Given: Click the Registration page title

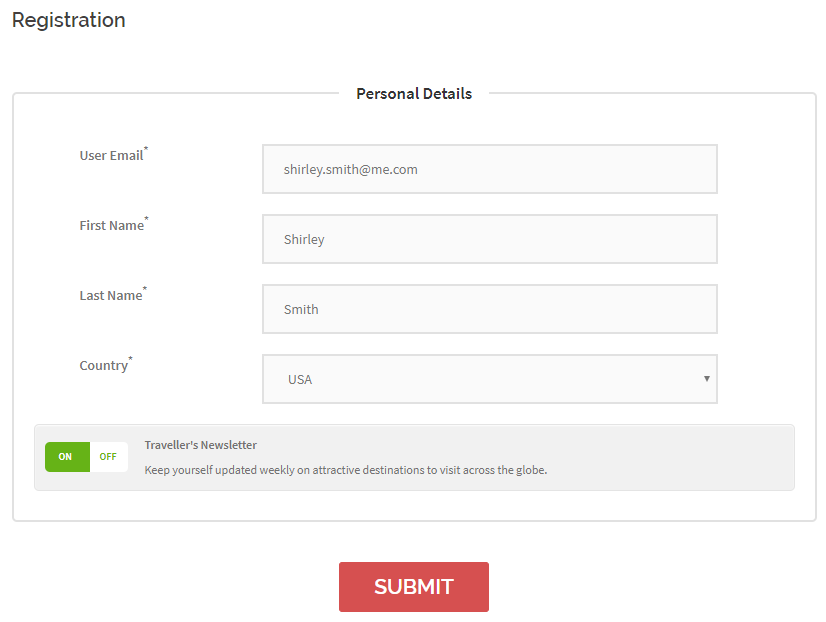Looking at the screenshot, I should click(69, 20).
